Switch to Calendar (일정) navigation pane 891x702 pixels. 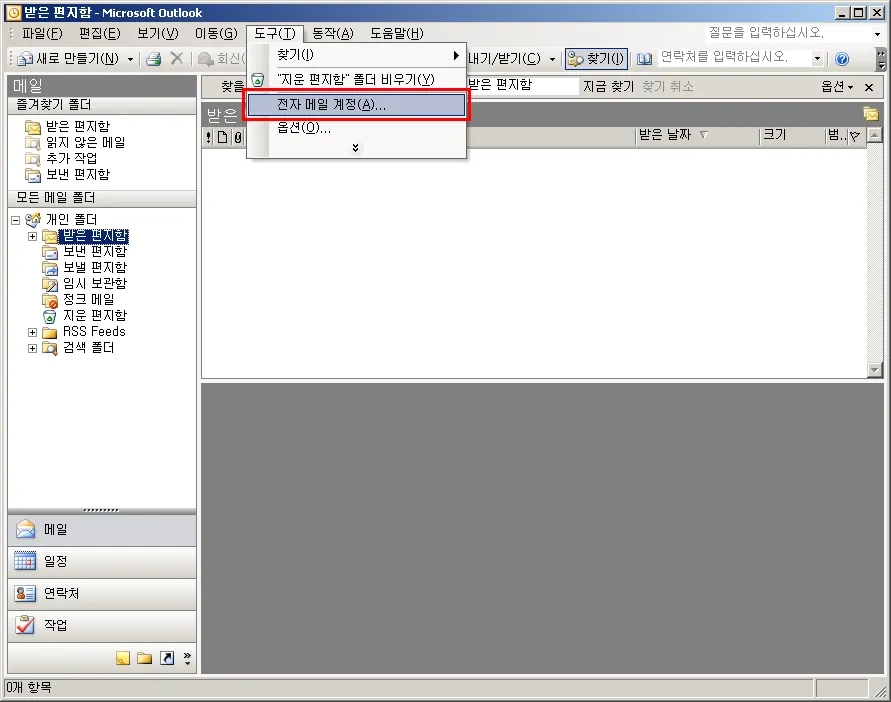(102, 562)
